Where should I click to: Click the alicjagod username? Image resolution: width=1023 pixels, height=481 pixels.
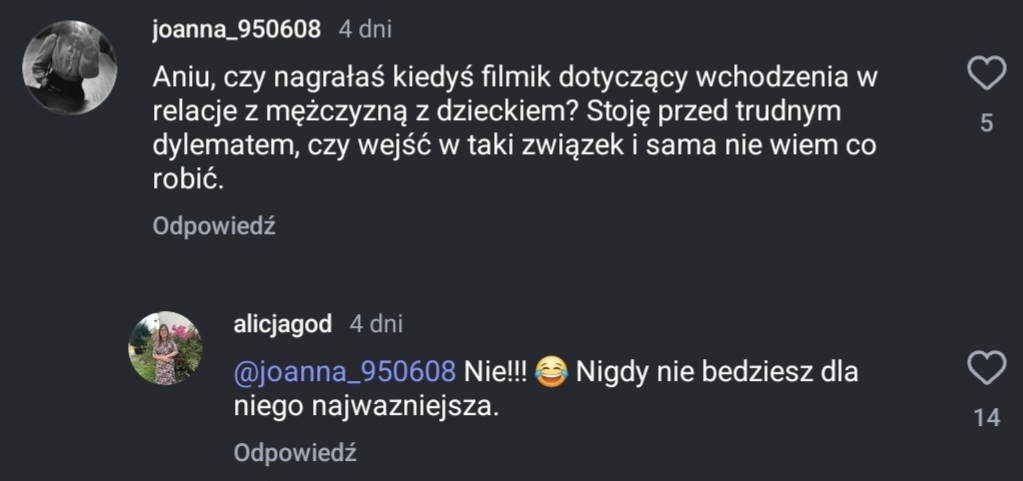(x=282, y=325)
